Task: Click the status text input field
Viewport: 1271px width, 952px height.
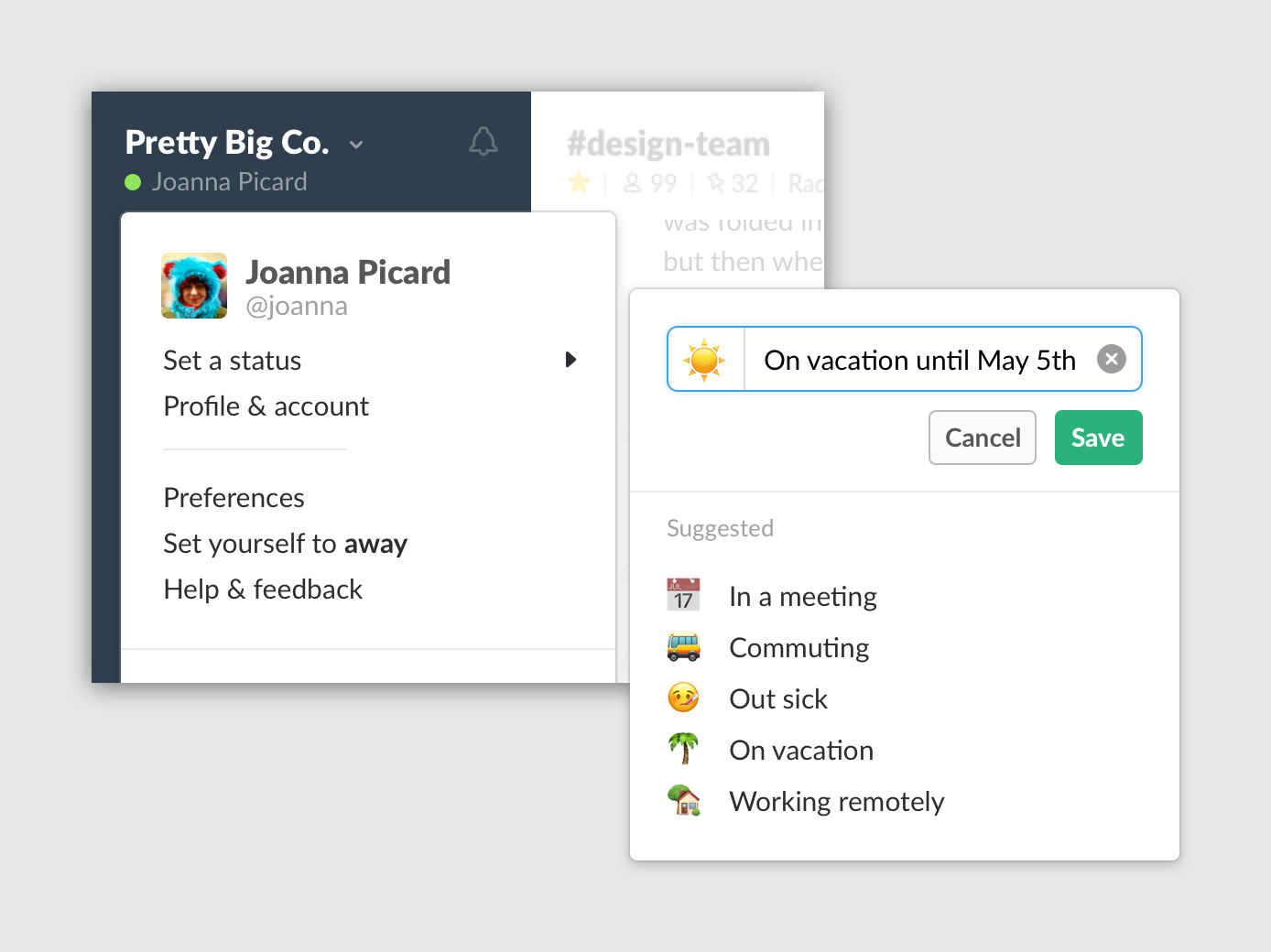Action: (x=920, y=360)
